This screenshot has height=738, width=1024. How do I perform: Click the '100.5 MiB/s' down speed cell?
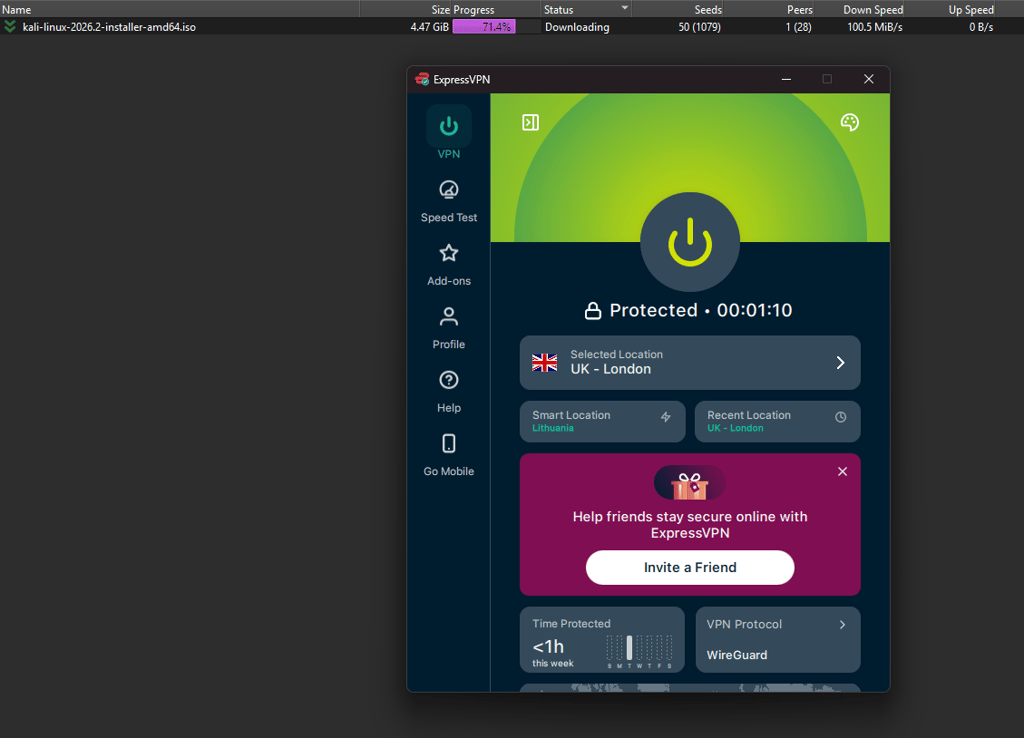click(x=875, y=27)
